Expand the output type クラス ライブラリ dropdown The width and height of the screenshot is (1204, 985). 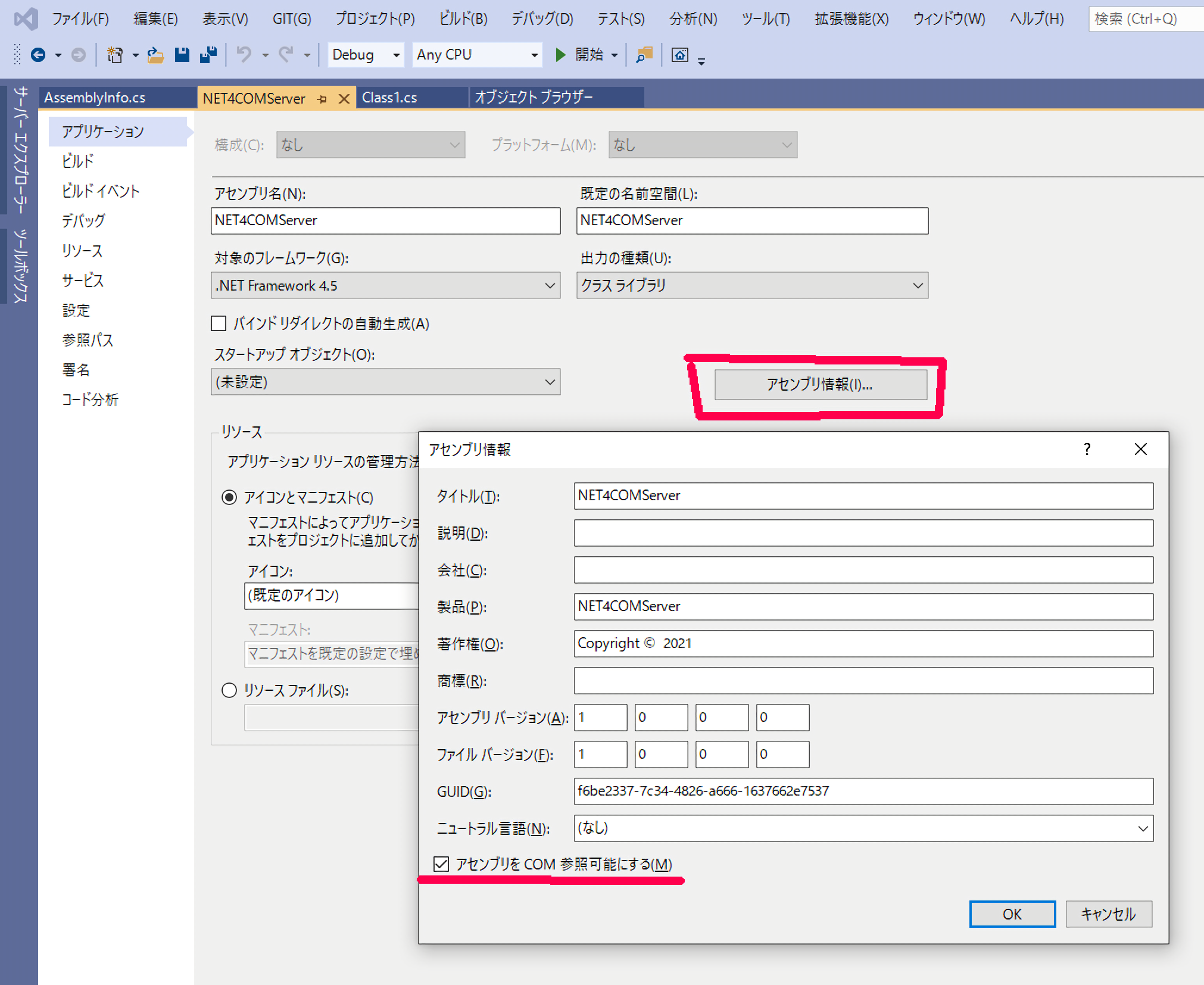coord(751,285)
